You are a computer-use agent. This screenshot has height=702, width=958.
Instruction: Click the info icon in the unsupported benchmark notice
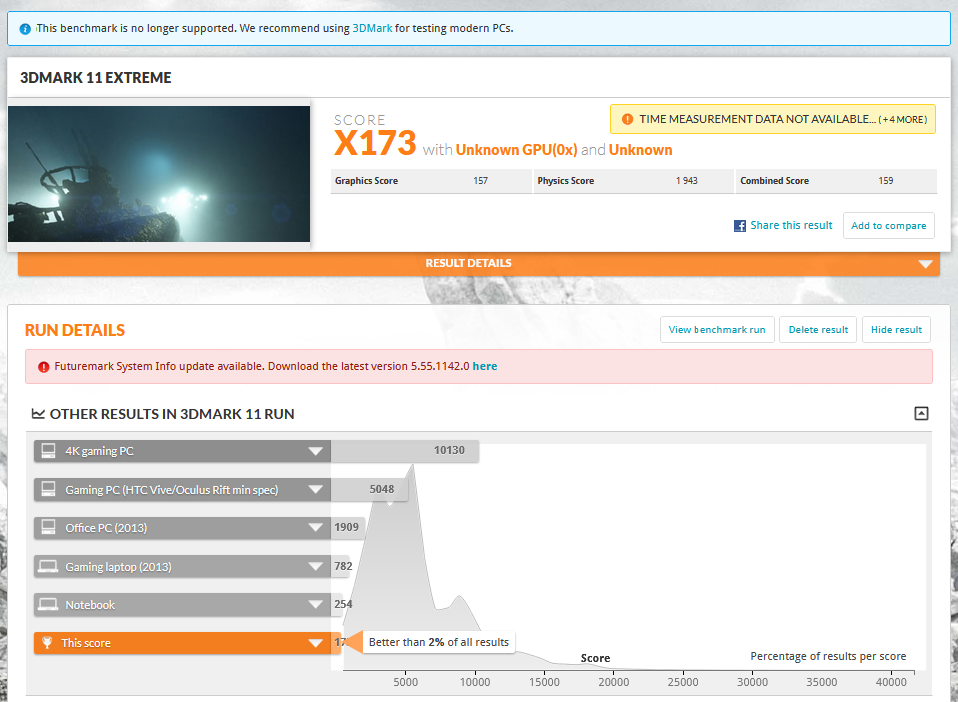[x=25, y=29]
